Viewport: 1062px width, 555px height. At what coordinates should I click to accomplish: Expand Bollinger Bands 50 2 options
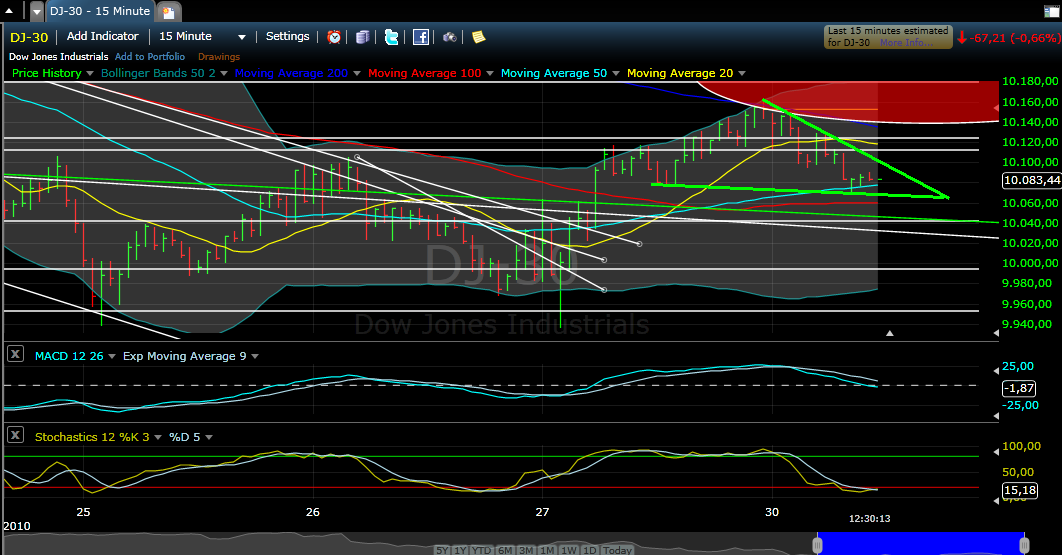(x=224, y=73)
